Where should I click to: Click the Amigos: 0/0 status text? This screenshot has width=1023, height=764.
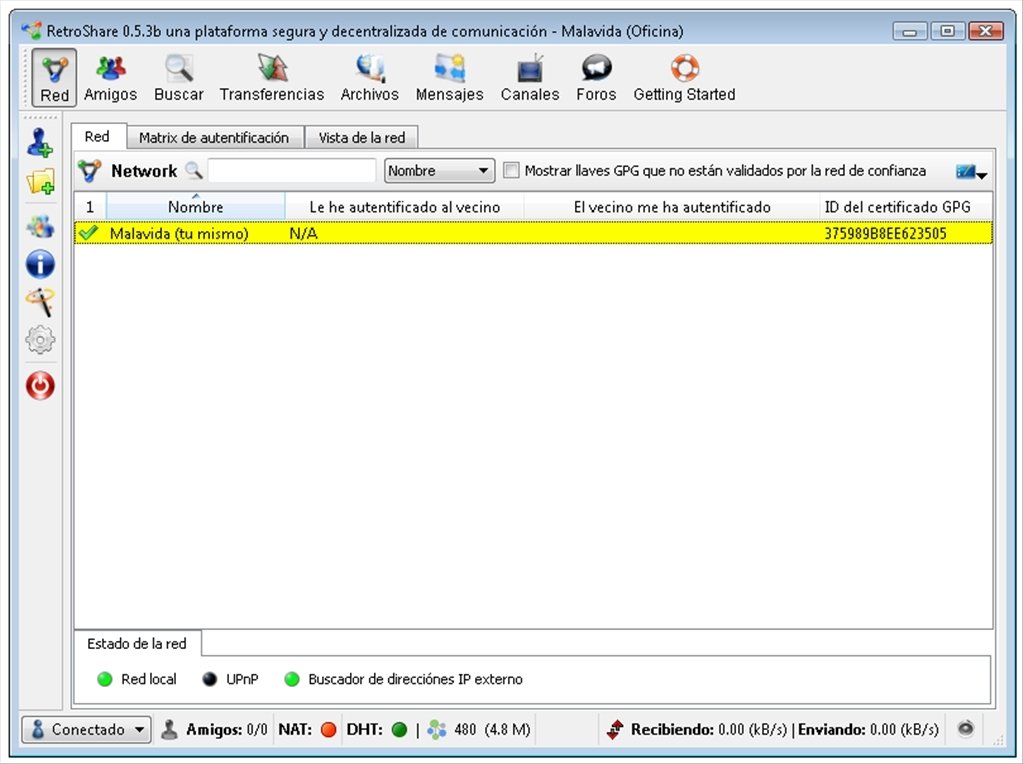coord(226,729)
